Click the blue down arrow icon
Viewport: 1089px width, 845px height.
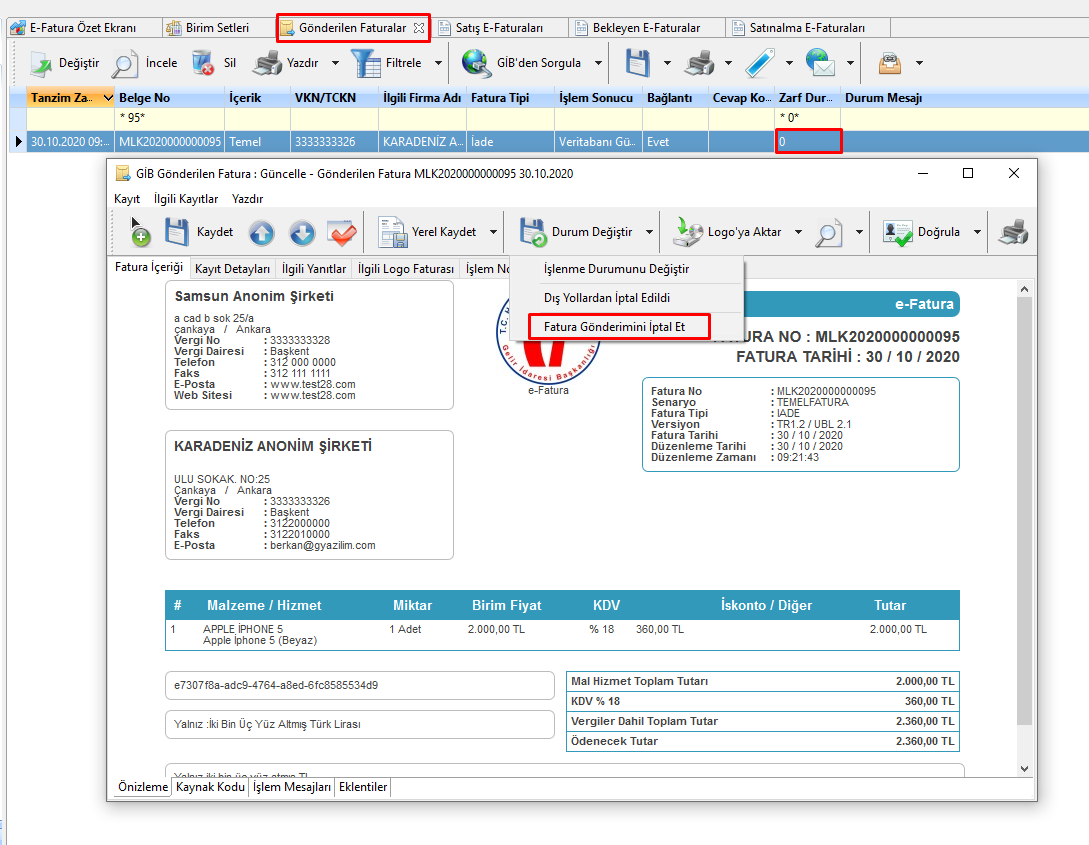point(302,233)
